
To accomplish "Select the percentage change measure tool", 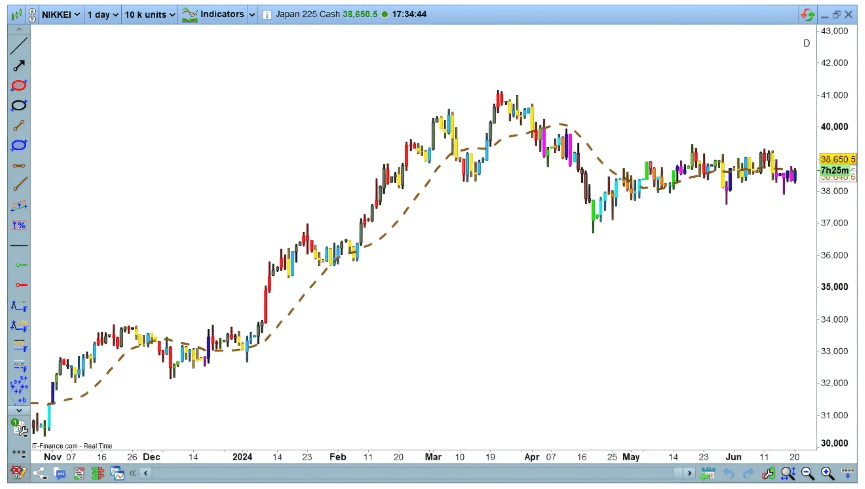I will point(18,225).
